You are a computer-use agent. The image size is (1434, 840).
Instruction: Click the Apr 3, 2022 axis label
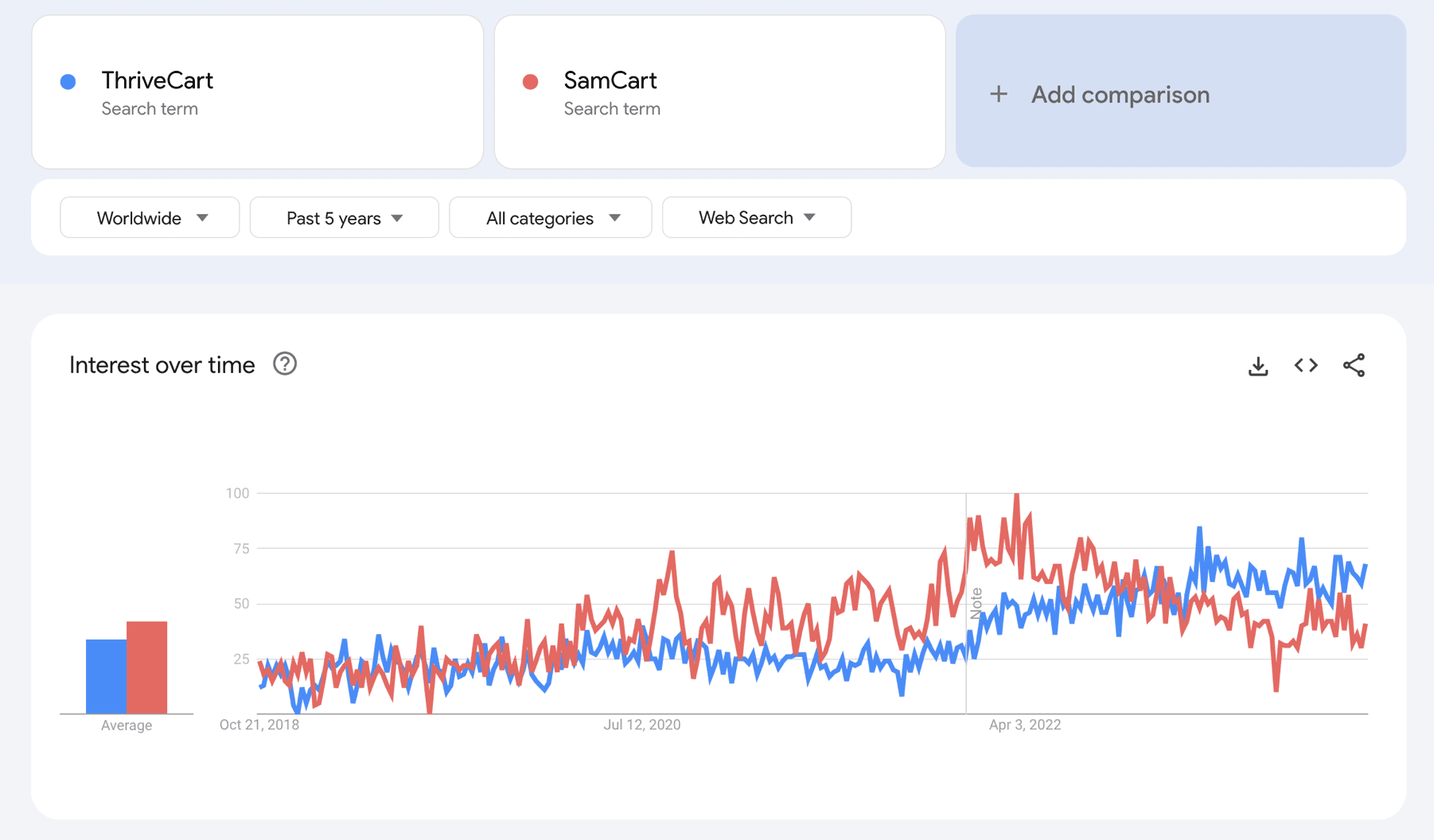(1025, 725)
